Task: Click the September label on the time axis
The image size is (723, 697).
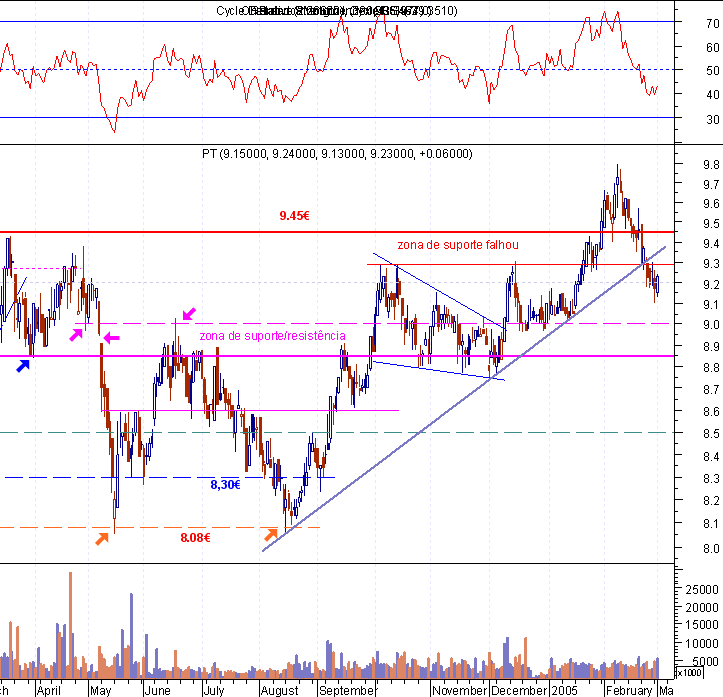Action: click(x=347, y=690)
